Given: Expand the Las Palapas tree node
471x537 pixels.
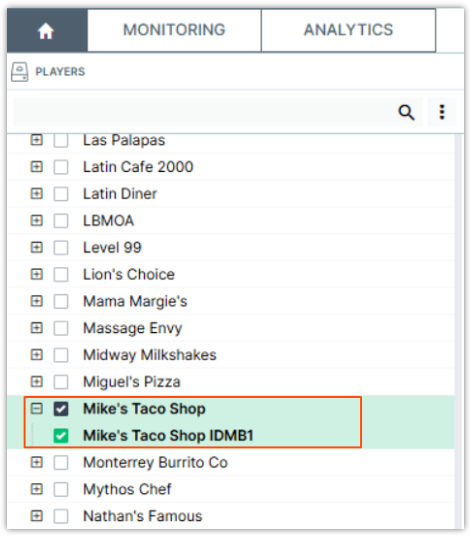Looking at the screenshot, I should pyautogui.click(x=36, y=140).
